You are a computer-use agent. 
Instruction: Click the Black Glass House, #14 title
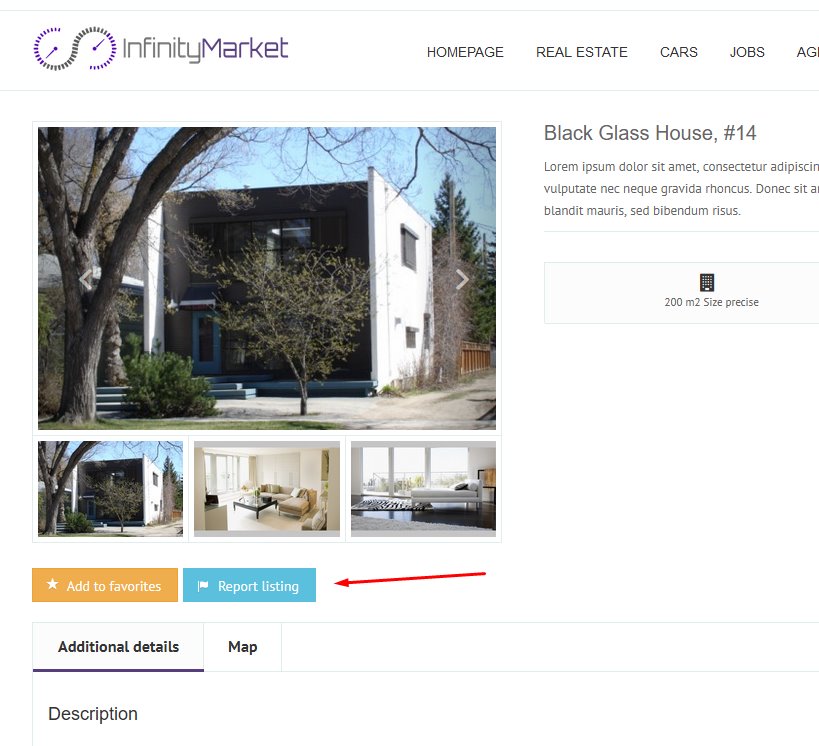pyautogui.click(x=650, y=133)
